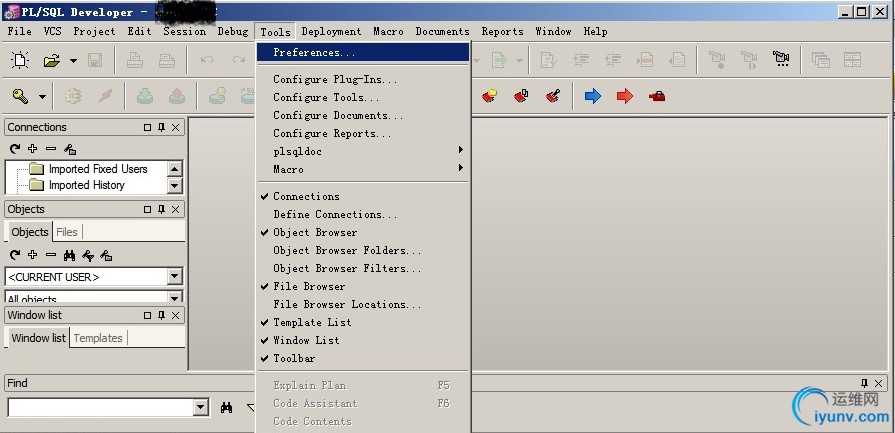Open the VCS menu
This screenshot has width=895, height=433.
click(x=53, y=31)
